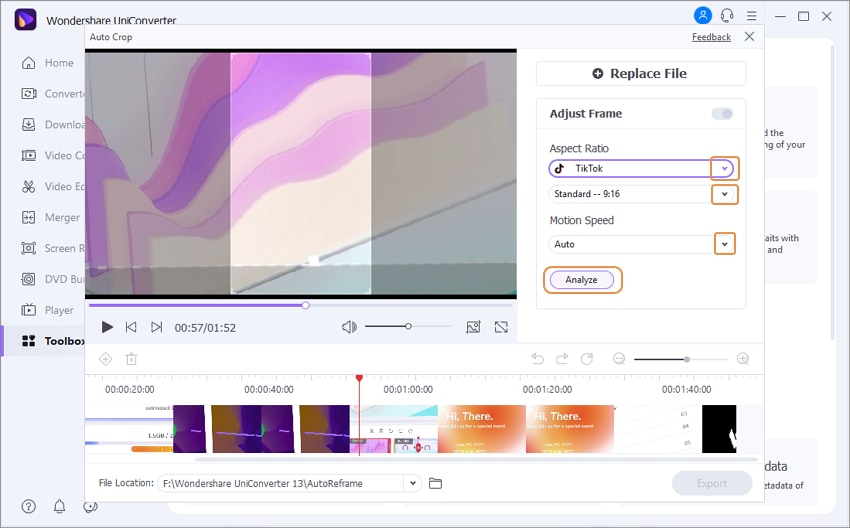The width and height of the screenshot is (850, 528).
Task: Skip to the next frame
Action: click(x=156, y=327)
